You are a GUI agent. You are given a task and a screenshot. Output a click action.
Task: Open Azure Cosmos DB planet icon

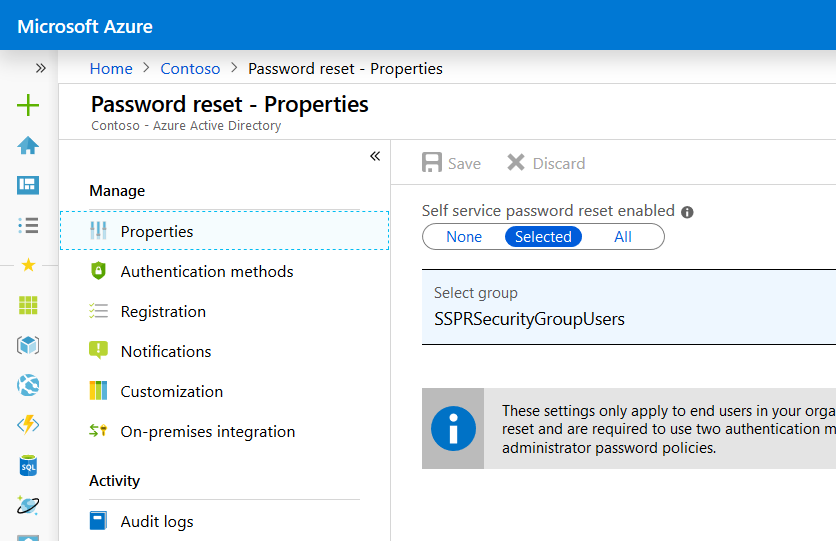(28, 505)
